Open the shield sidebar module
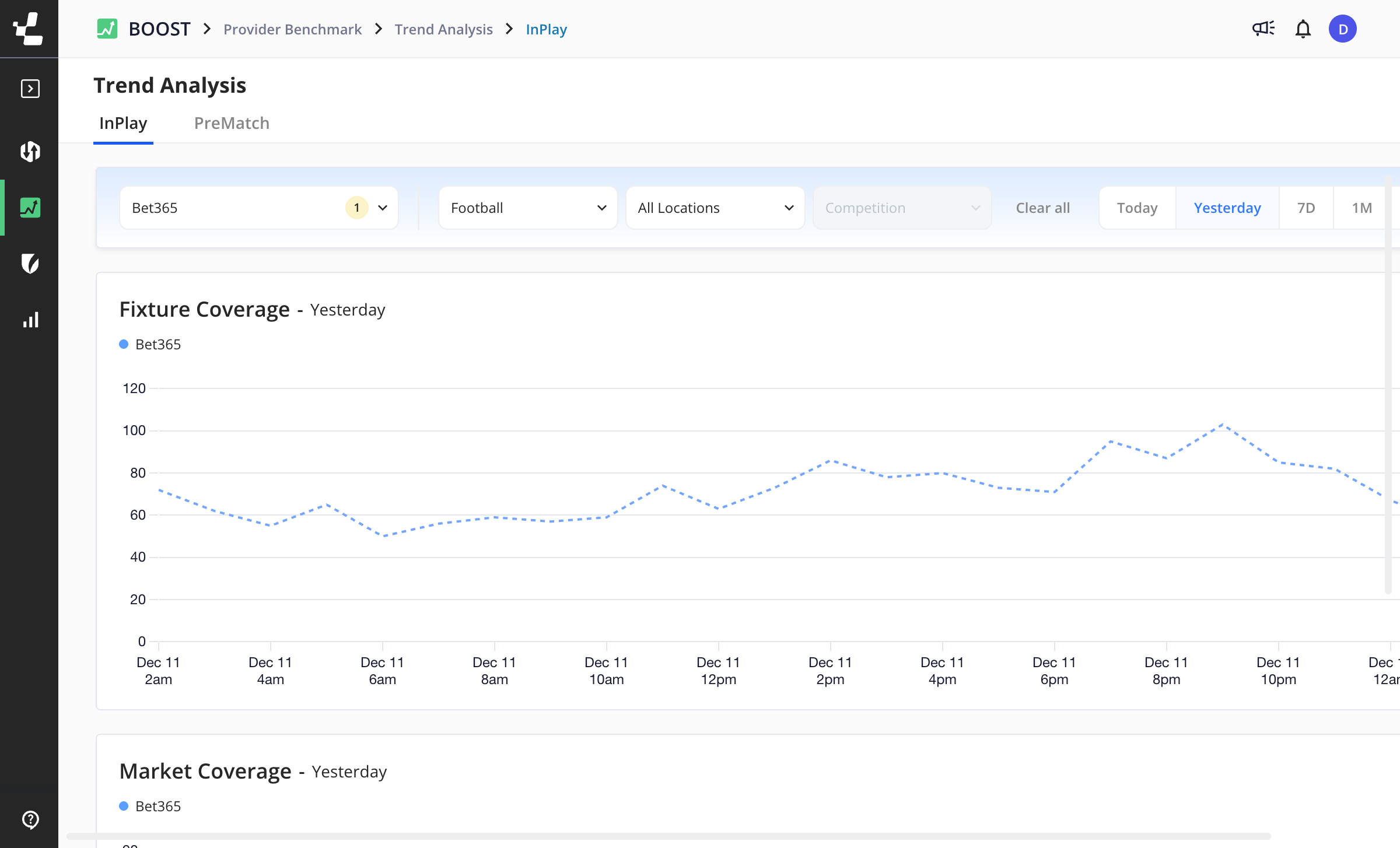Viewport: 1400px width, 848px height. pyautogui.click(x=30, y=264)
